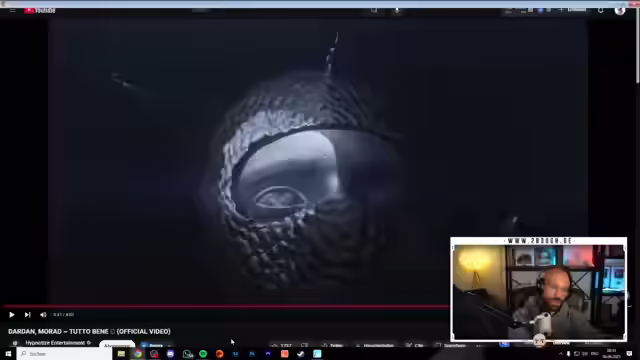The height and width of the screenshot is (360, 640).
Task: Mute the video volume
Action: click(x=43, y=315)
